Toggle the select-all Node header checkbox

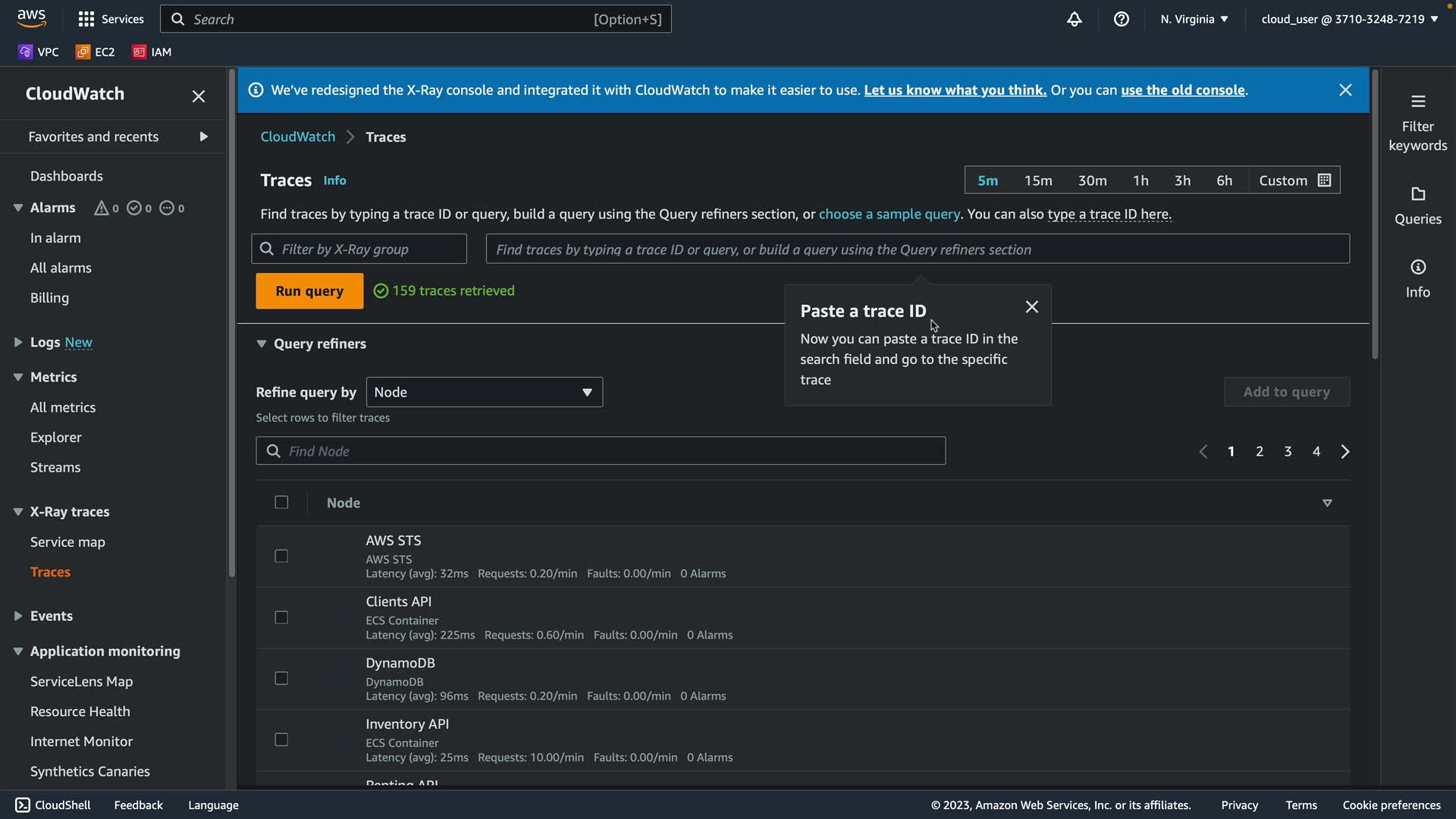click(x=281, y=502)
